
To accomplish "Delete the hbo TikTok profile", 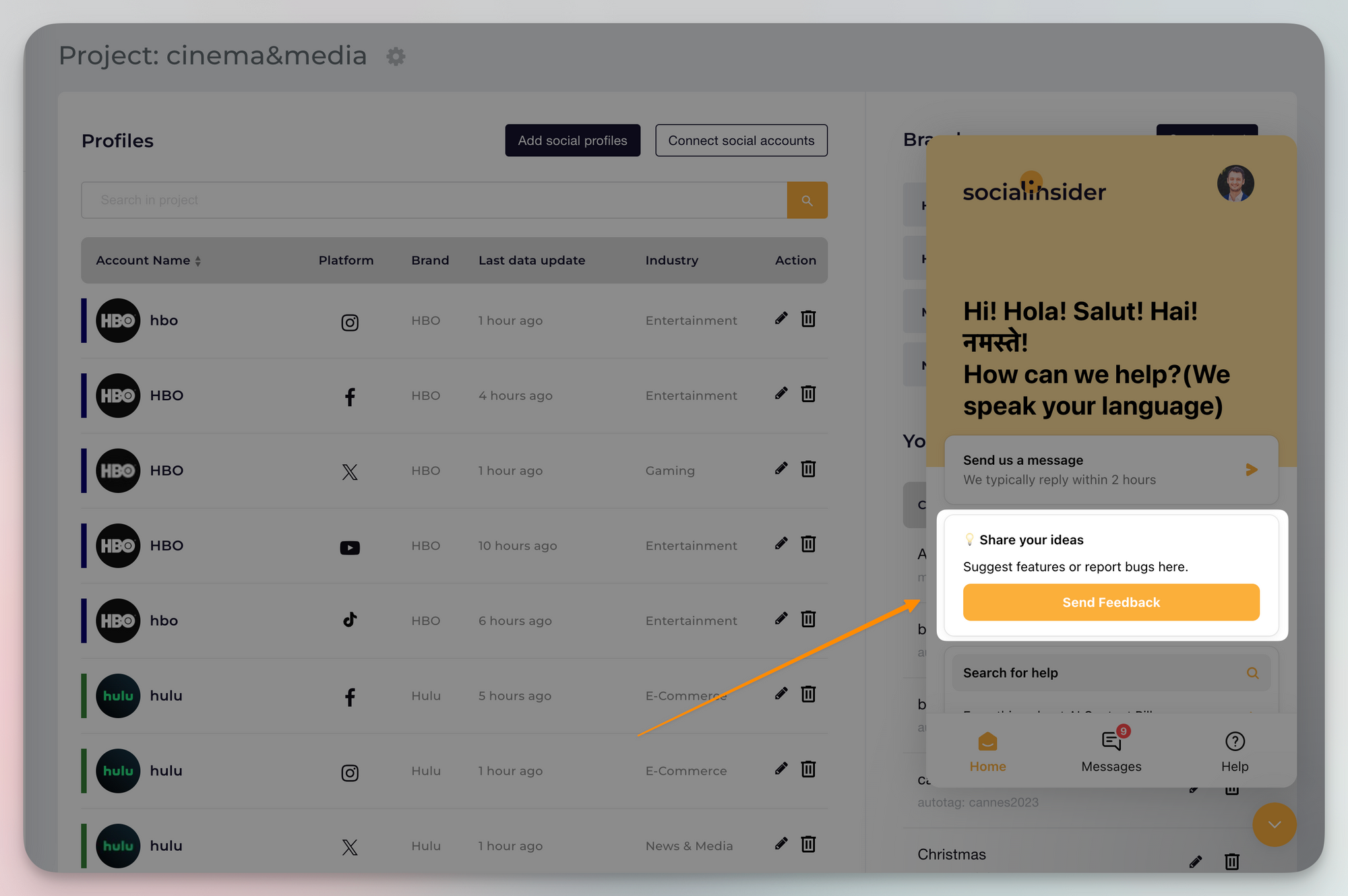I will click(x=808, y=618).
